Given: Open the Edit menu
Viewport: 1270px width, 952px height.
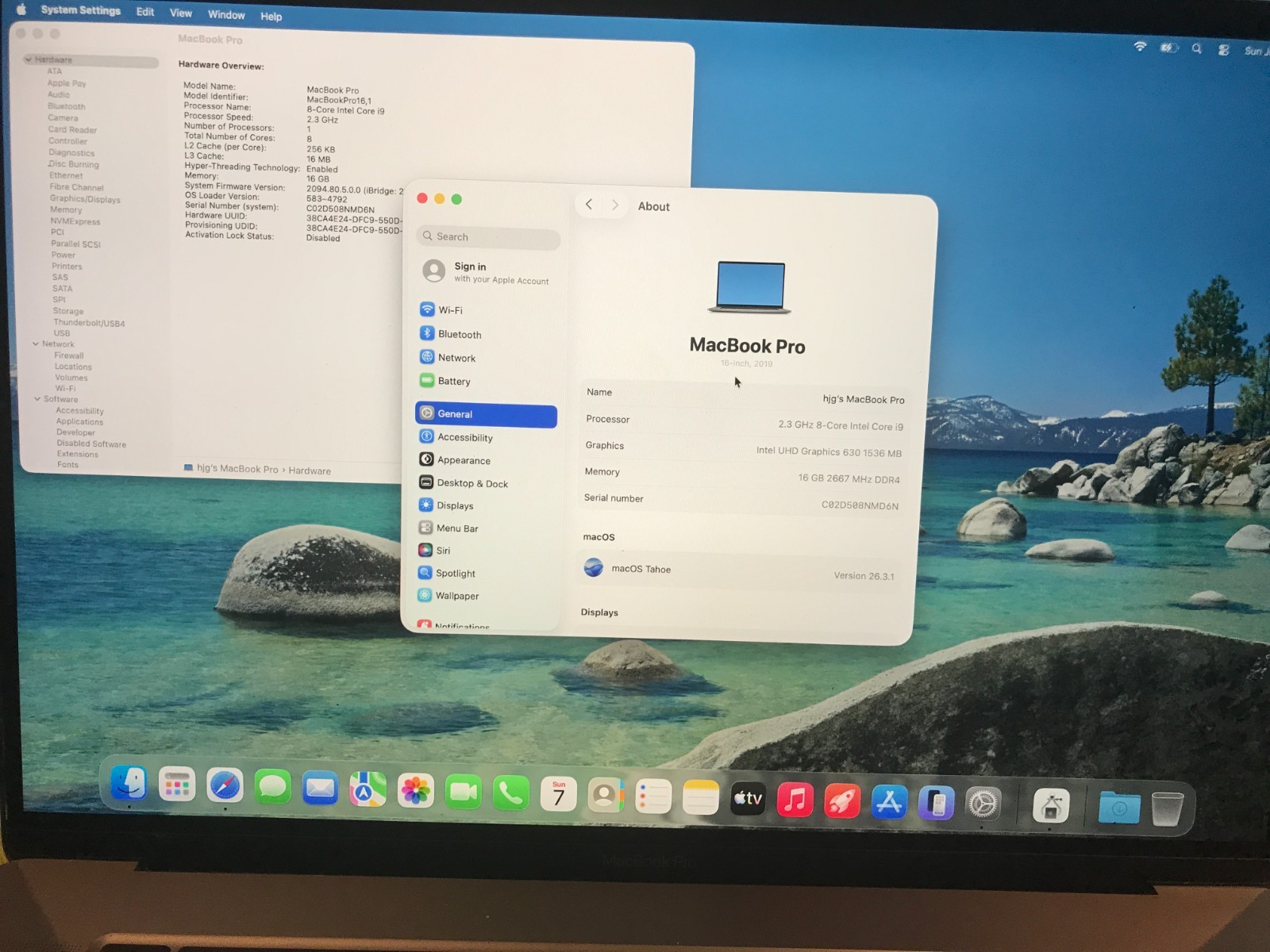Looking at the screenshot, I should point(145,12).
